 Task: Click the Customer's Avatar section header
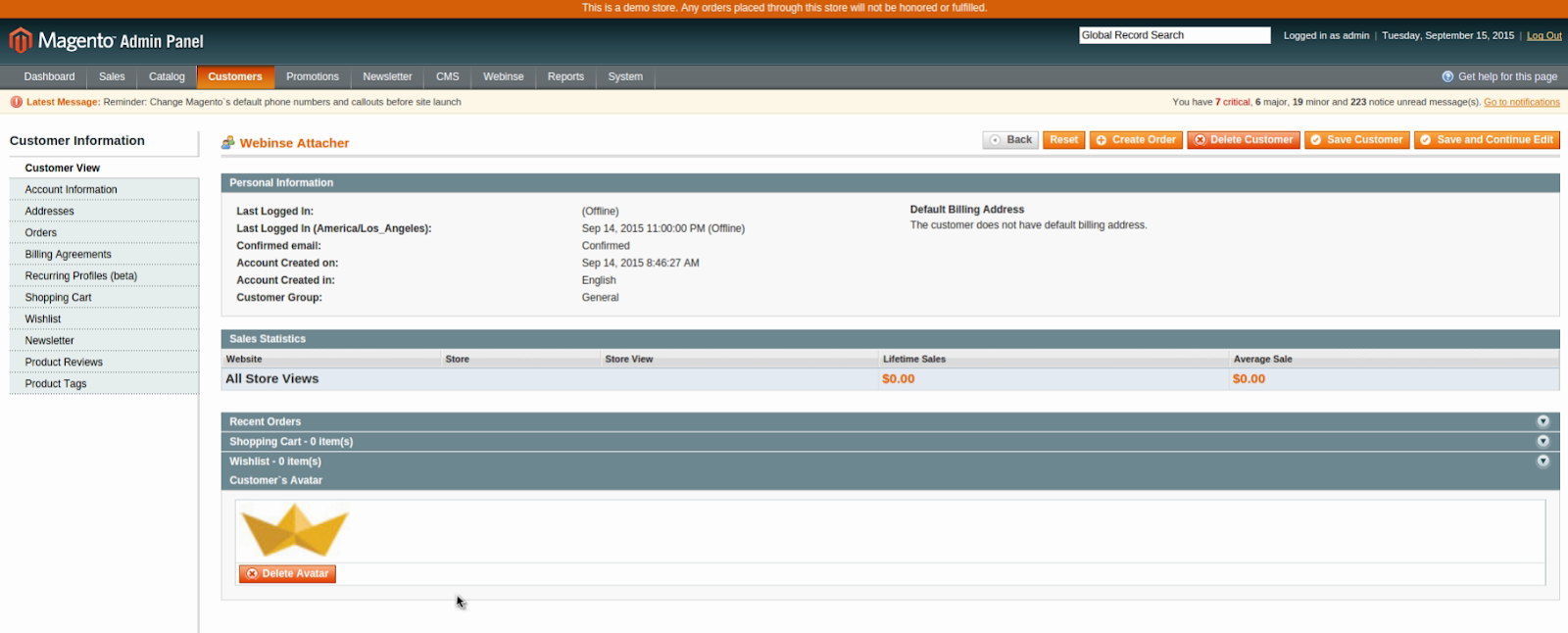[x=890, y=480]
